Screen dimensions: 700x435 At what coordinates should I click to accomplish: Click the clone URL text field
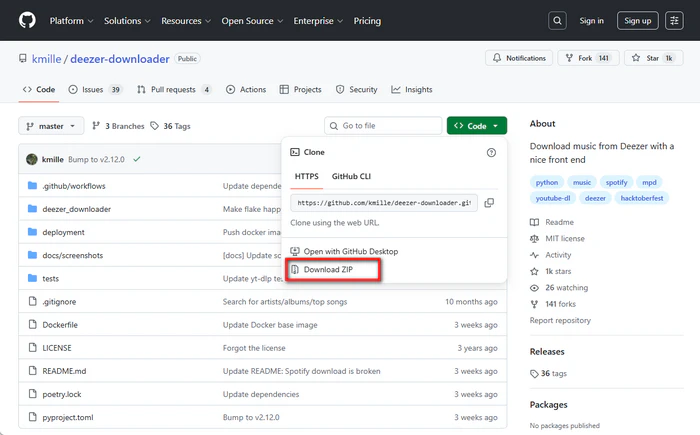(384, 203)
